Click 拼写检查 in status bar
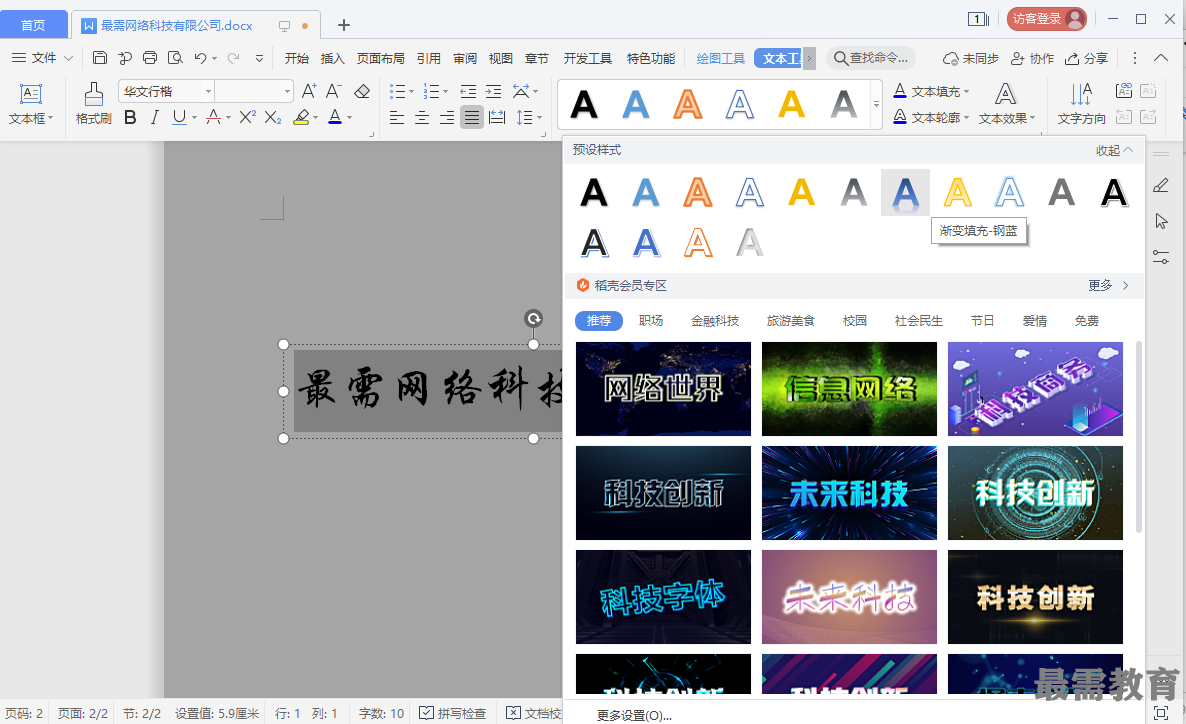The height and width of the screenshot is (724, 1186). point(452,713)
